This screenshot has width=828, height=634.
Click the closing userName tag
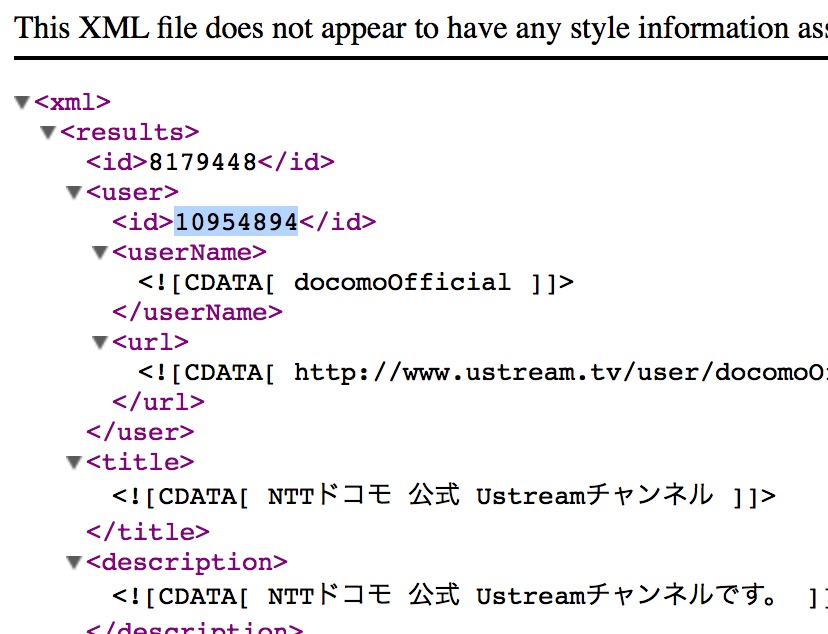(x=197, y=313)
